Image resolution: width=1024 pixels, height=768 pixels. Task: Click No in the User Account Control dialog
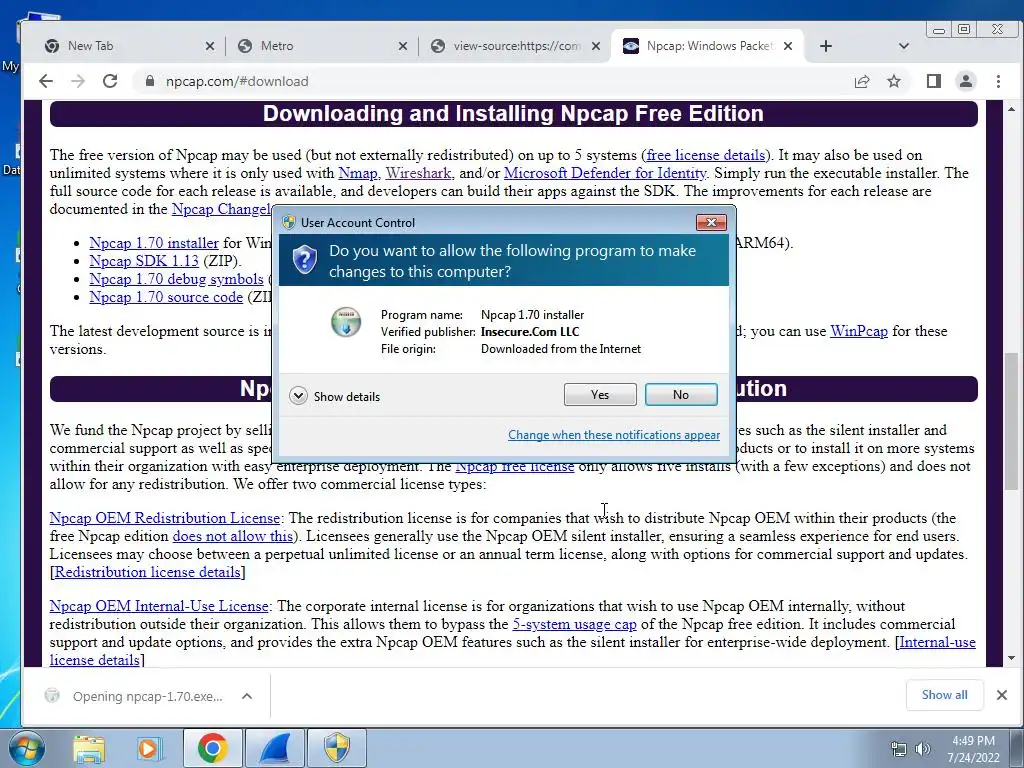click(680, 394)
